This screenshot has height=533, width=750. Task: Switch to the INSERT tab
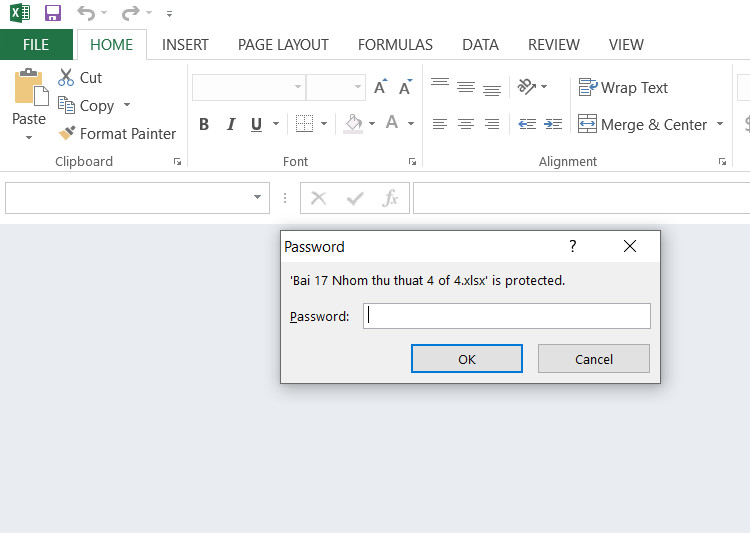coord(185,44)
